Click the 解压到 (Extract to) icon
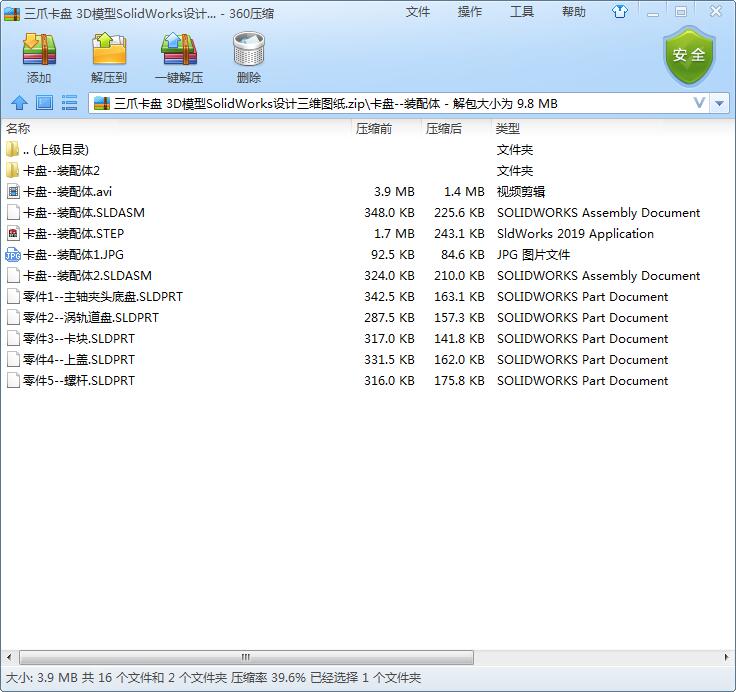The width and height of the screenshot is (736, 692). tap(109, 49)
